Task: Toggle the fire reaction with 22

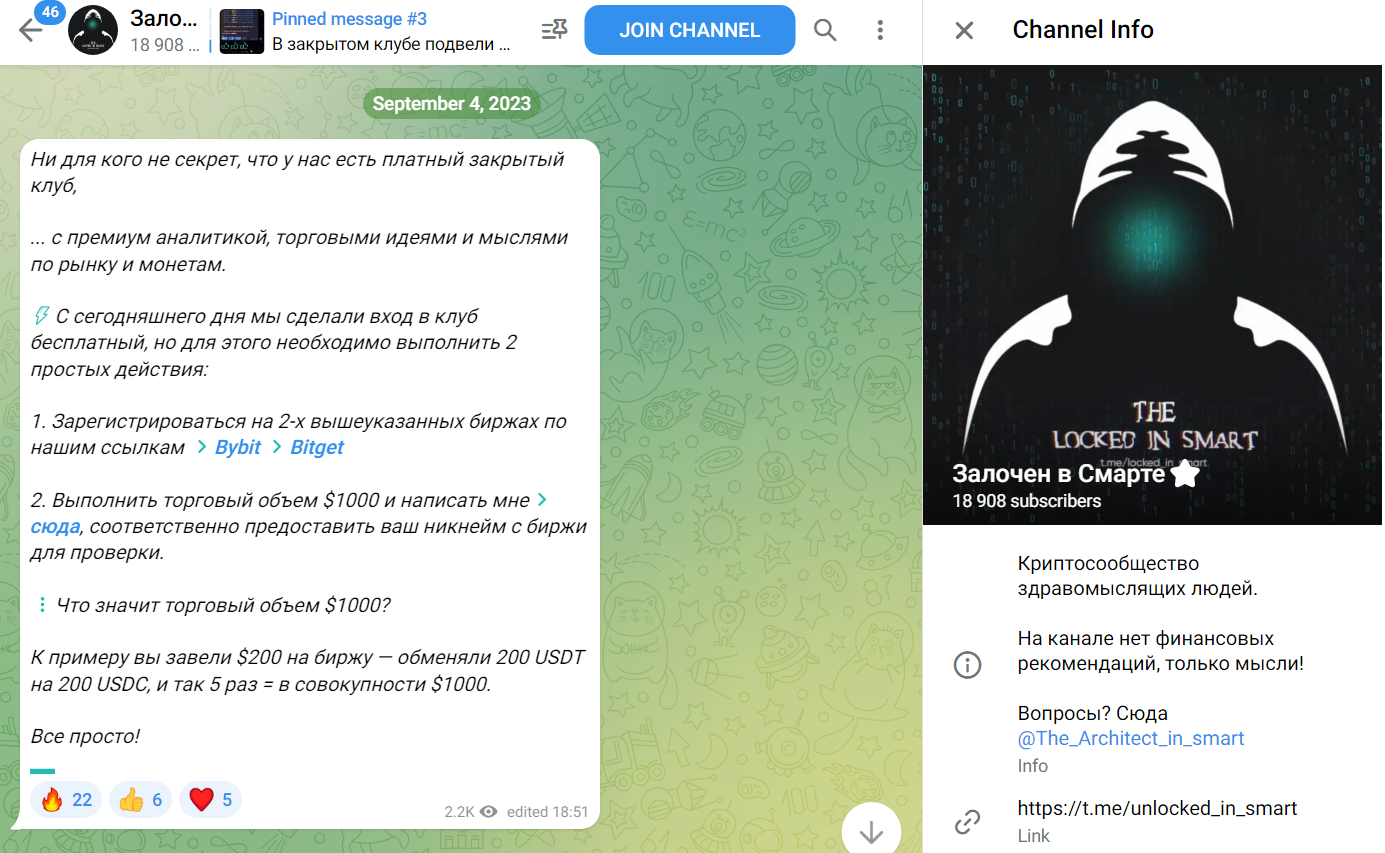Action: (66, 800)
